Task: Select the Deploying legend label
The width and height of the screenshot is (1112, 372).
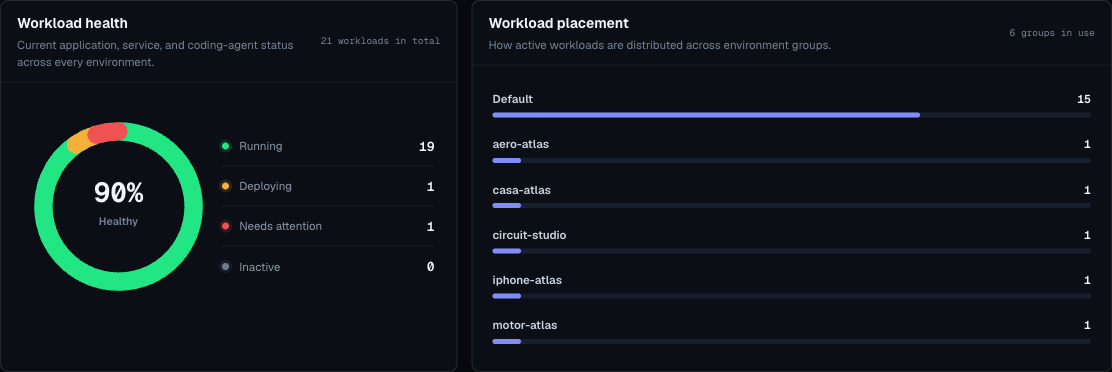Action: [x=265, y=186]
